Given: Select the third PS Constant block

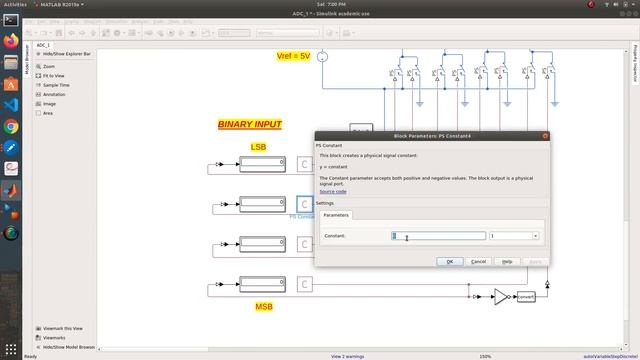Looking at the screenshot, I should [x=304, y=244].
